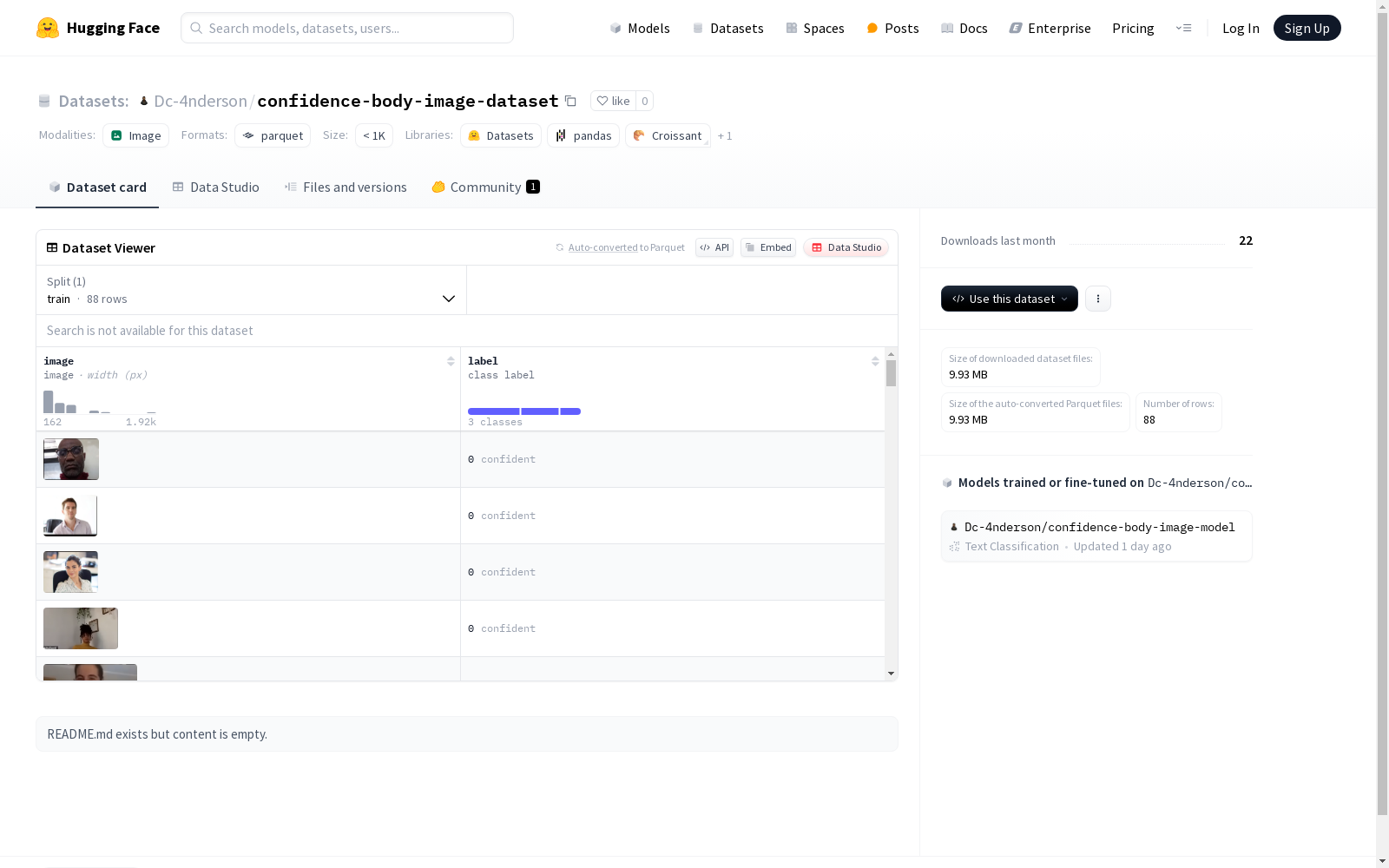This screenshot has height=868, width=1389.
Task: Click the < 1K size tag
Action: [374, 135]
